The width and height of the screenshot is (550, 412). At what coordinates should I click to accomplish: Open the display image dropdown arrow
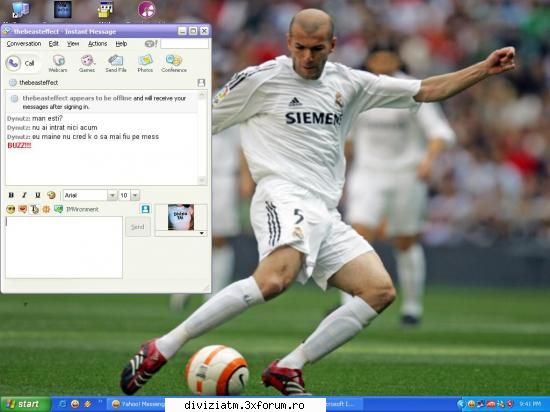click(x=202, y=233)
